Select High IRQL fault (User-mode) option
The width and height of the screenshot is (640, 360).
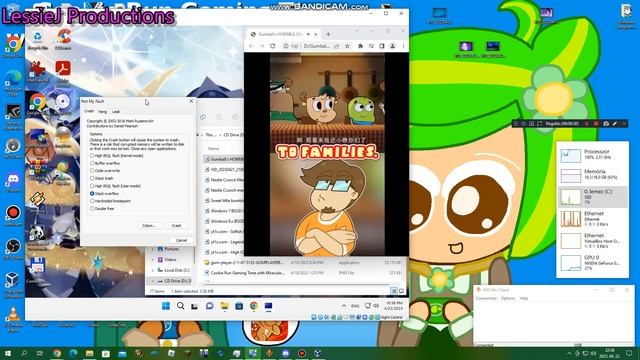116,186
